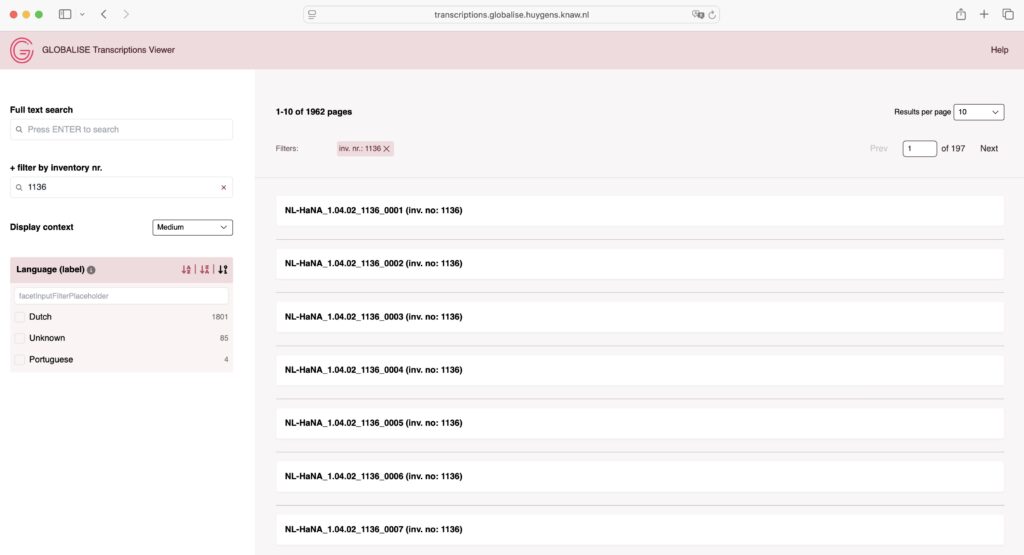This screenshot has height=555, width=1024.
Task: Click the Prev pagination button
Action: tap(878, 148)
